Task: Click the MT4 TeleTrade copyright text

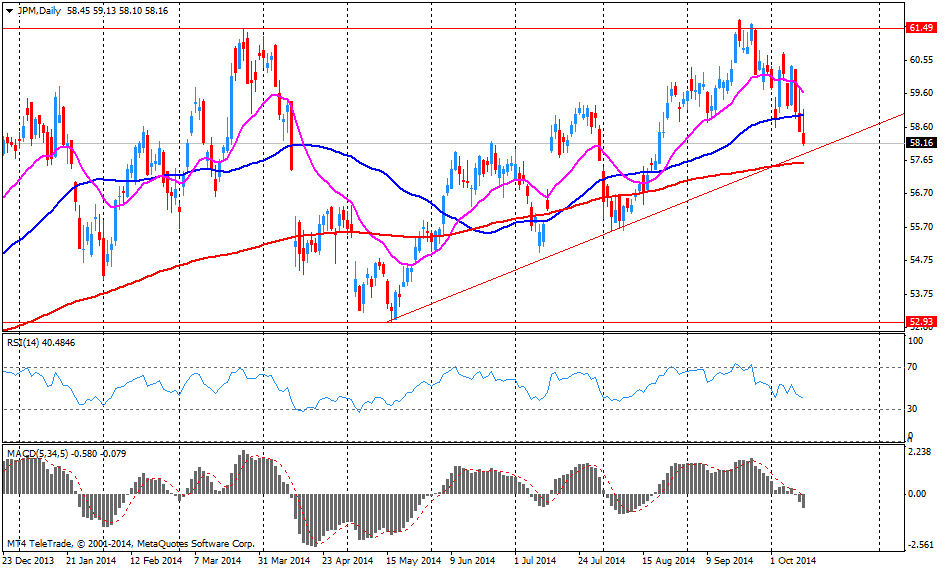Action: [x=130, y=545]
